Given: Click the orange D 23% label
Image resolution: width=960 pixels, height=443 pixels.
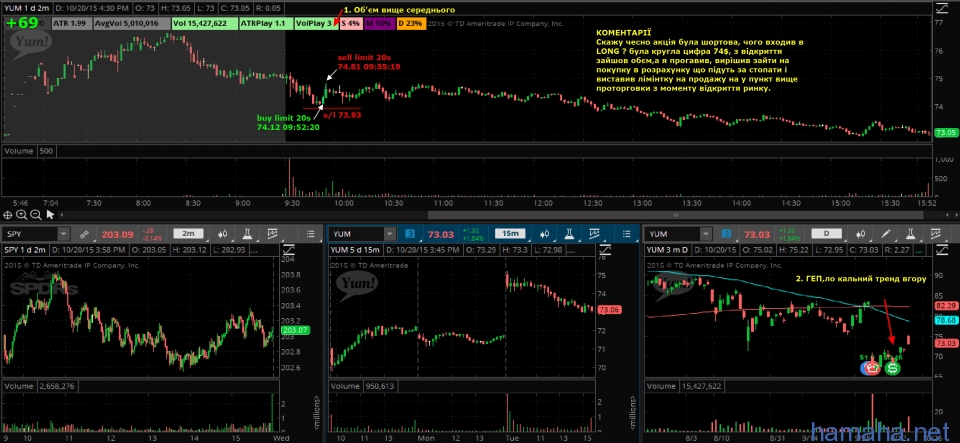Looking at the screenshot, I should click(410, 23).
